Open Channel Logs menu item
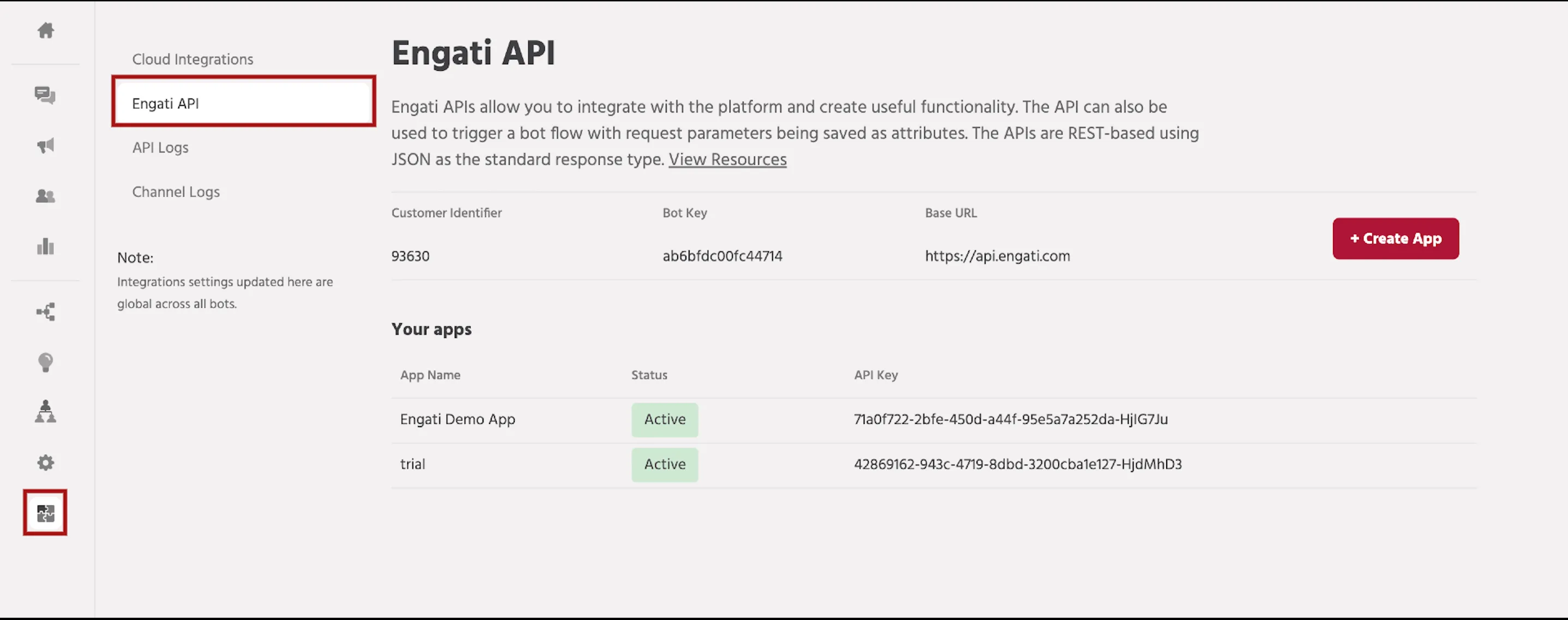The height and width of the screenshot is (620, 1568). click(x=176, y=192)
